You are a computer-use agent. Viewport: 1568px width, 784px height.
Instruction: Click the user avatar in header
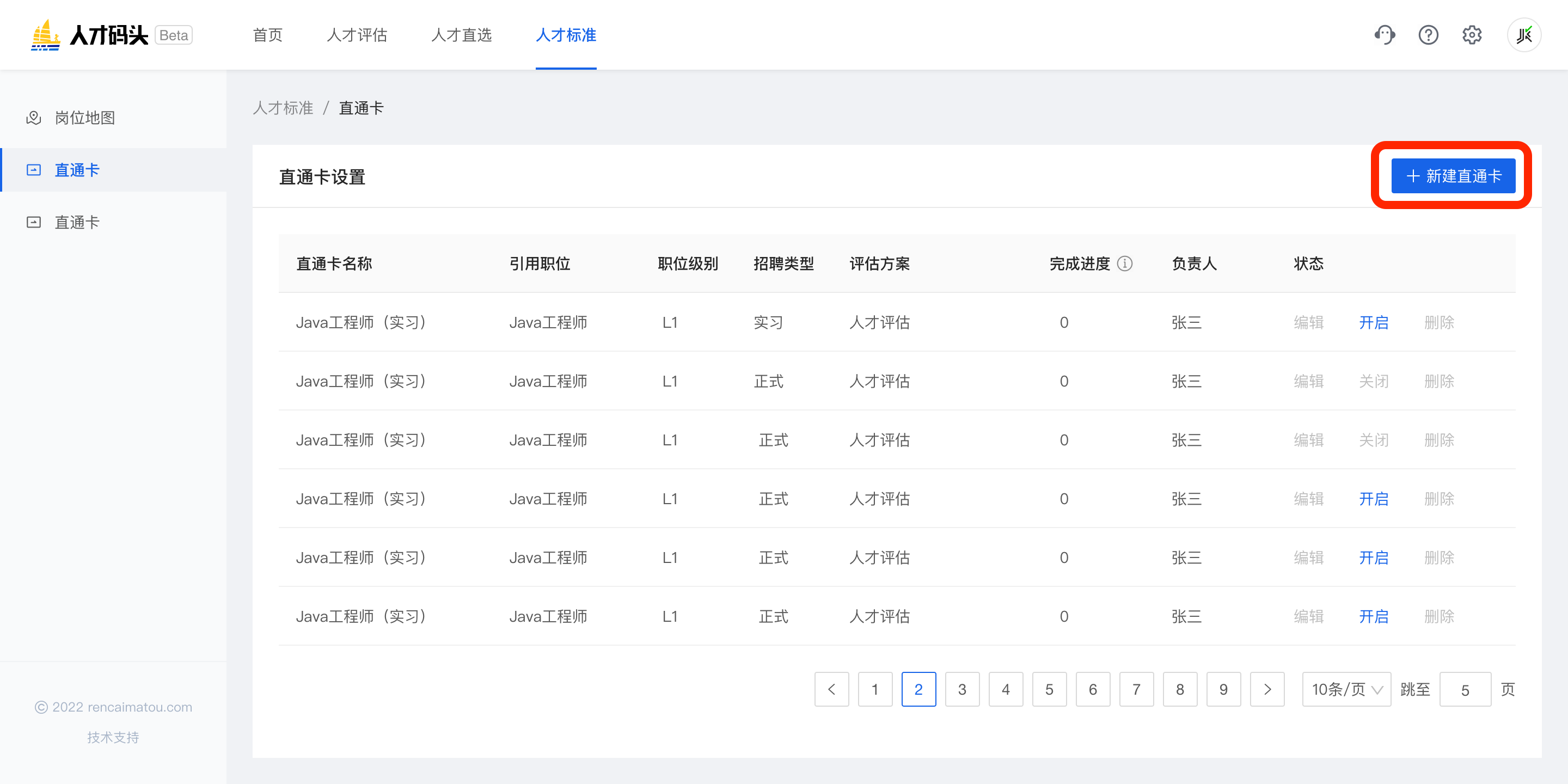[1523, 35]
